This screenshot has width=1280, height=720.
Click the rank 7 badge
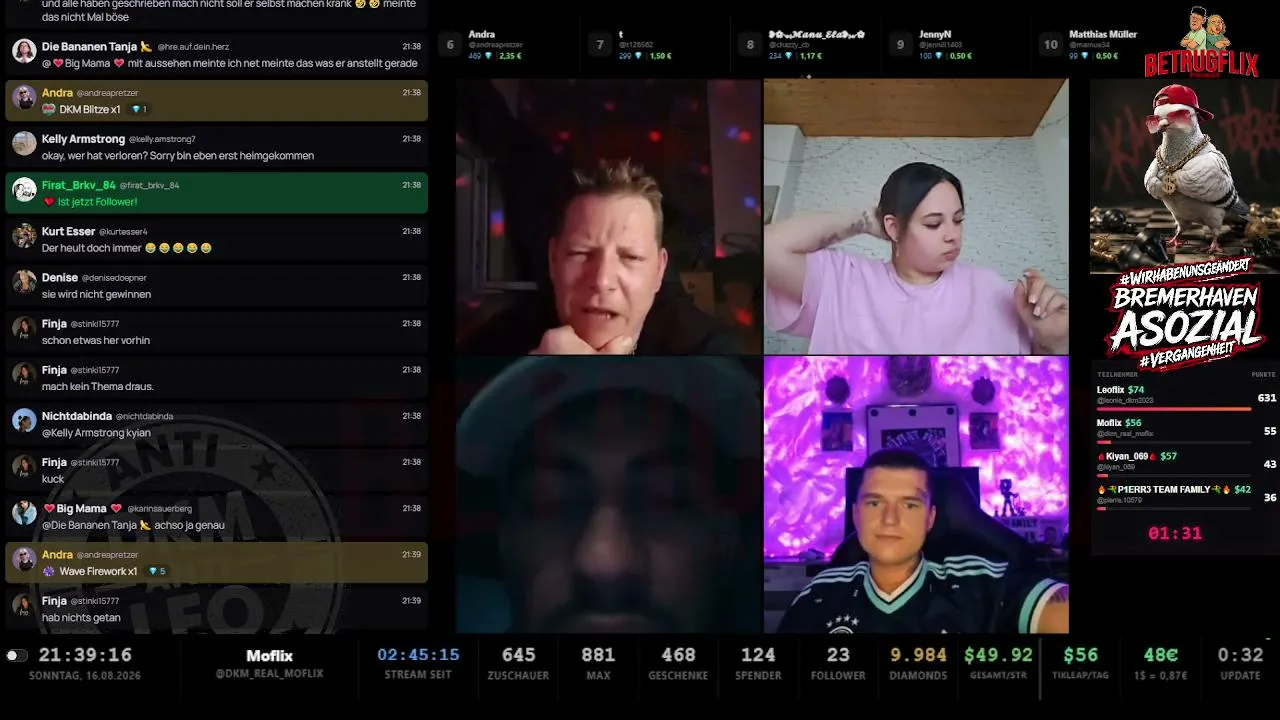[600, 45]
